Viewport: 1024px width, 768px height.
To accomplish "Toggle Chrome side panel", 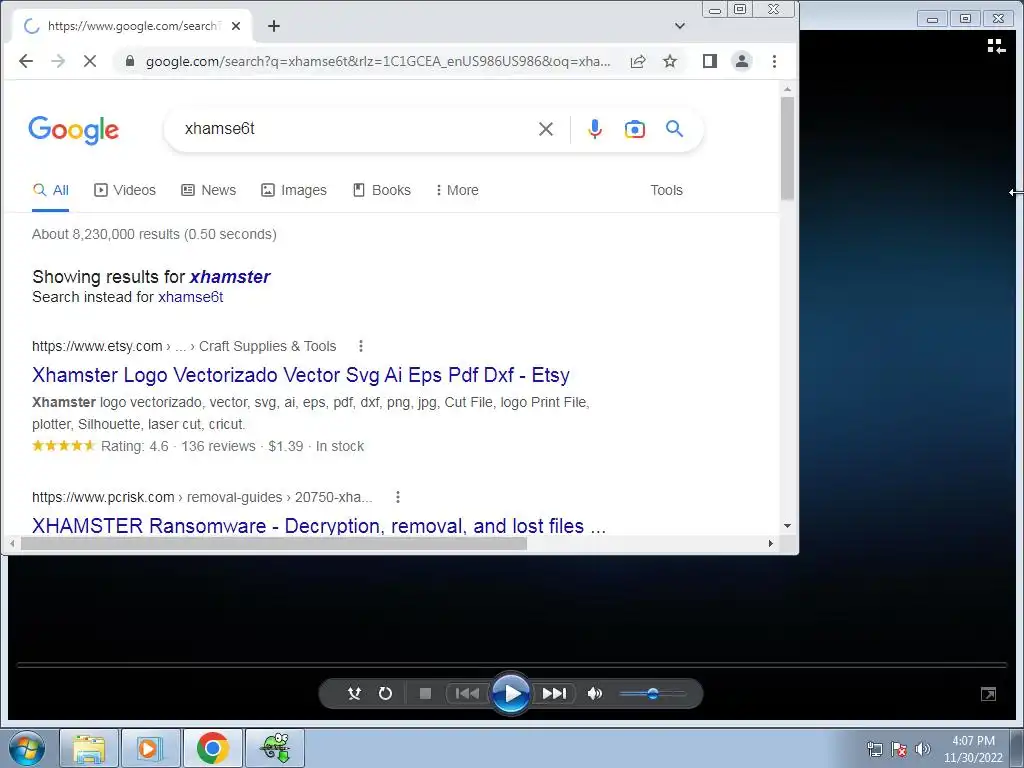I will pos(710,61).
